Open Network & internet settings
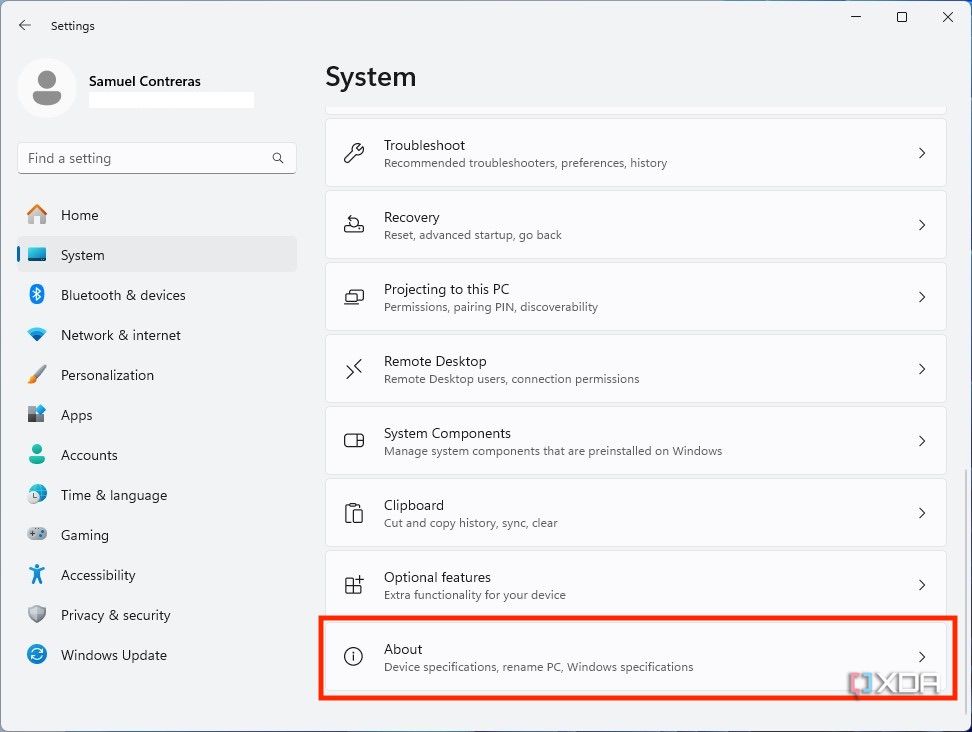Image resolution: width=972 pixels, height=732 pixels. [157, 335]
